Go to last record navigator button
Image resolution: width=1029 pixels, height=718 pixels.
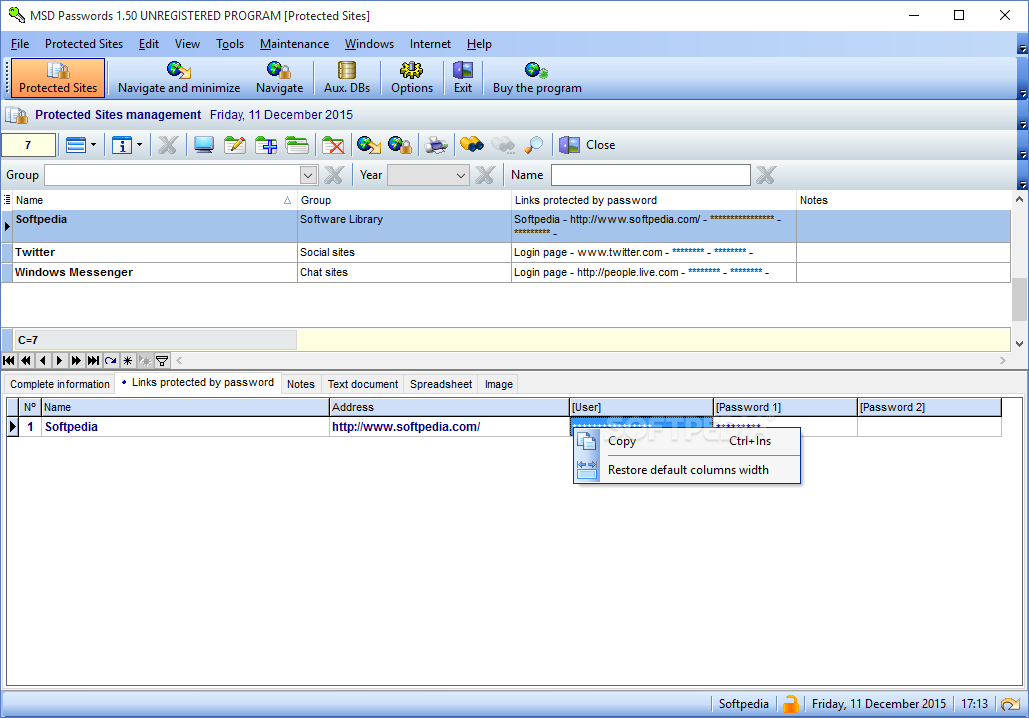pos(93,360)
